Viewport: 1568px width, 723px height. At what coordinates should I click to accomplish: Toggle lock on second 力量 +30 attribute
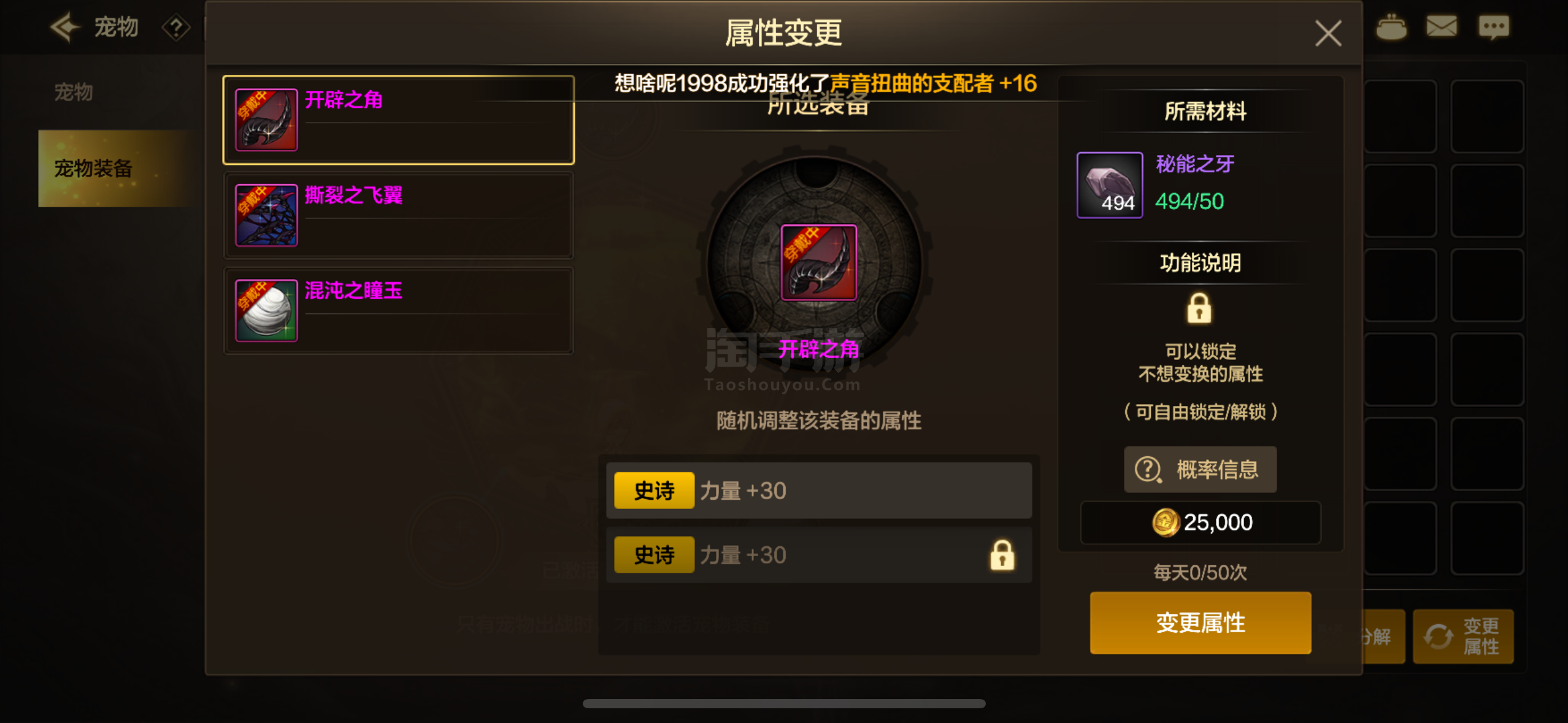1002,555
